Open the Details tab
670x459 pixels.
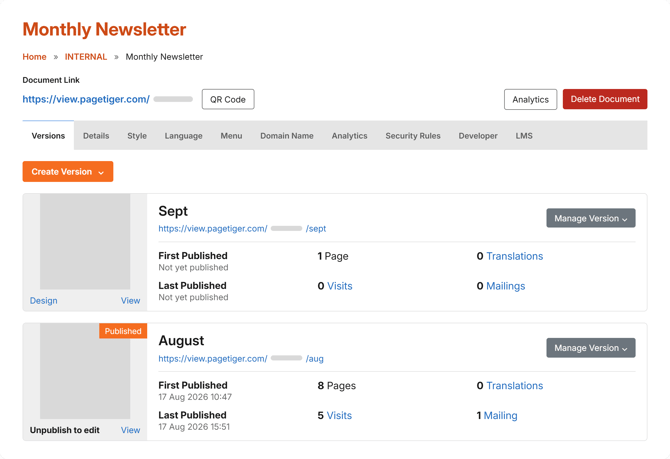(96, 135)
